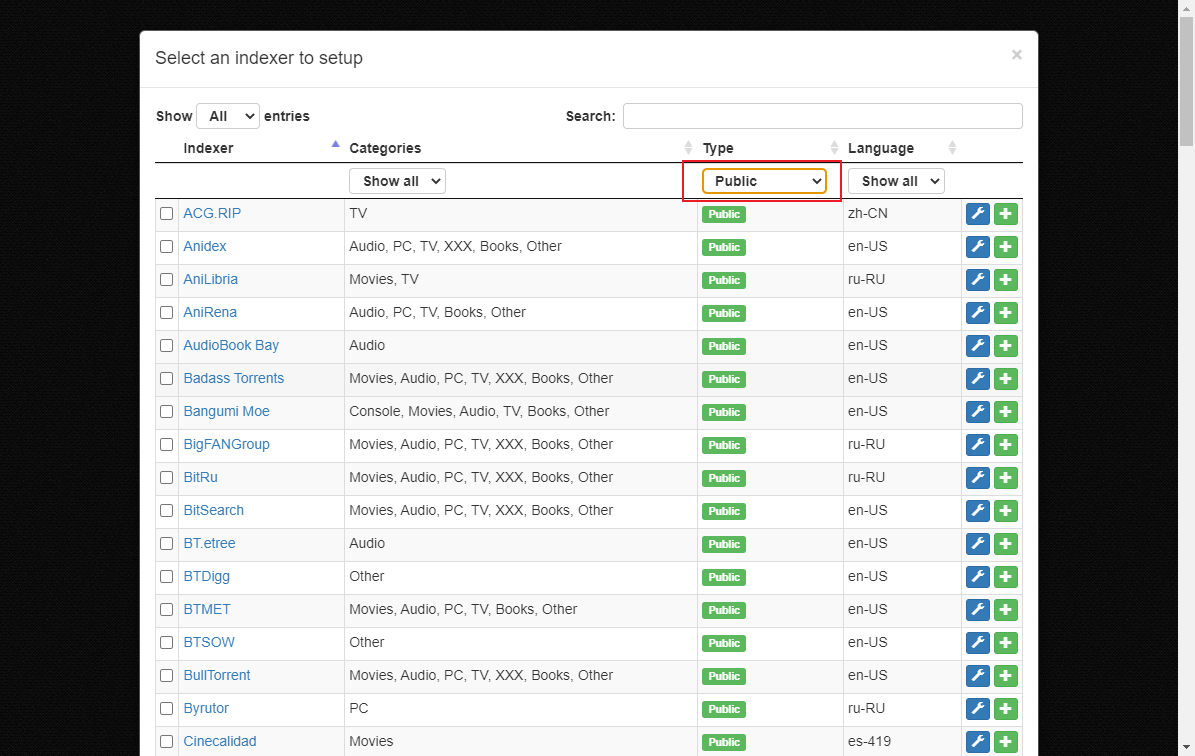Check the BullTorrent checkbox

point(166,675)
